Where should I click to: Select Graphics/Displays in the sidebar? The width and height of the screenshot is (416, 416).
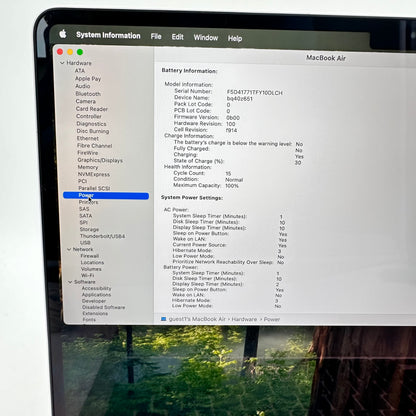pos(100,160)
